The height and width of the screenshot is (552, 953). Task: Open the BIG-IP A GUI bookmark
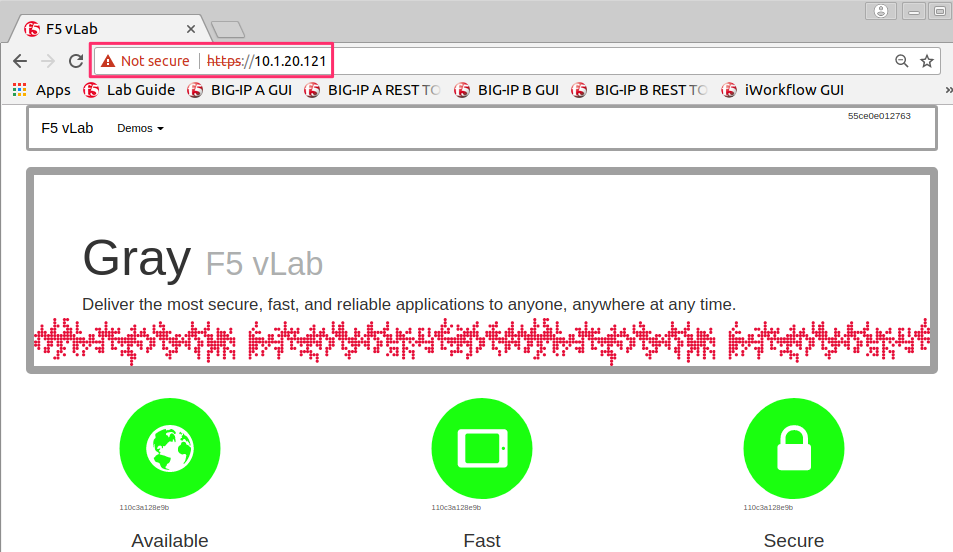(239, 90)
